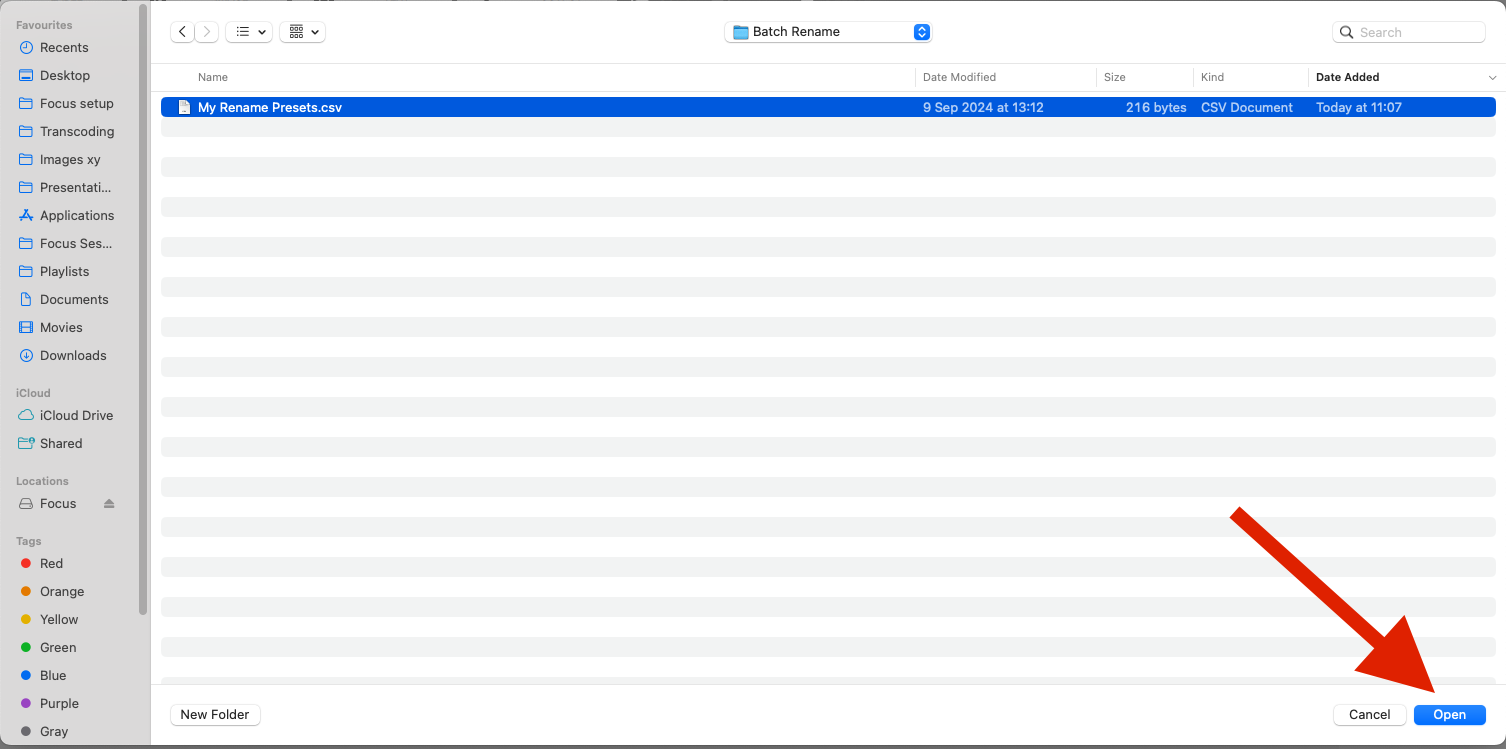Click the 216 bytes size cell
Image resolution: width=1506 pixels, height=749 pixels.
1156,107
